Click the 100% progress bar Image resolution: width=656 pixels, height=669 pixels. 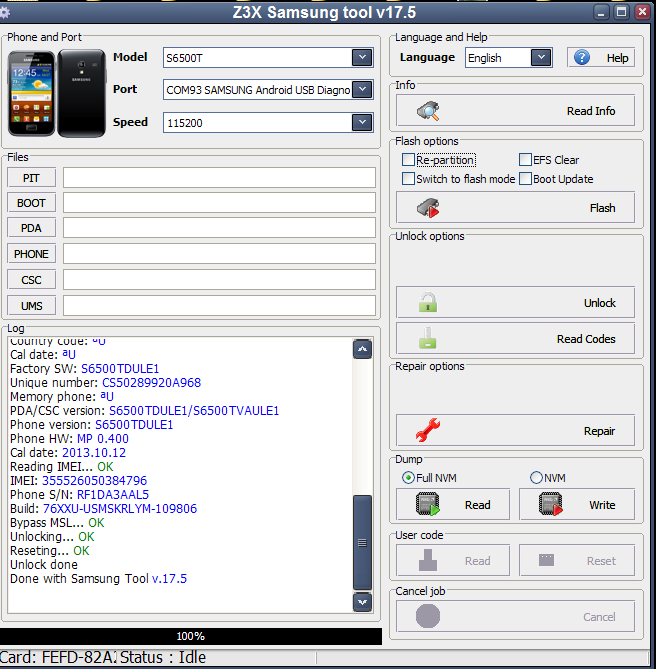point(191,636)
